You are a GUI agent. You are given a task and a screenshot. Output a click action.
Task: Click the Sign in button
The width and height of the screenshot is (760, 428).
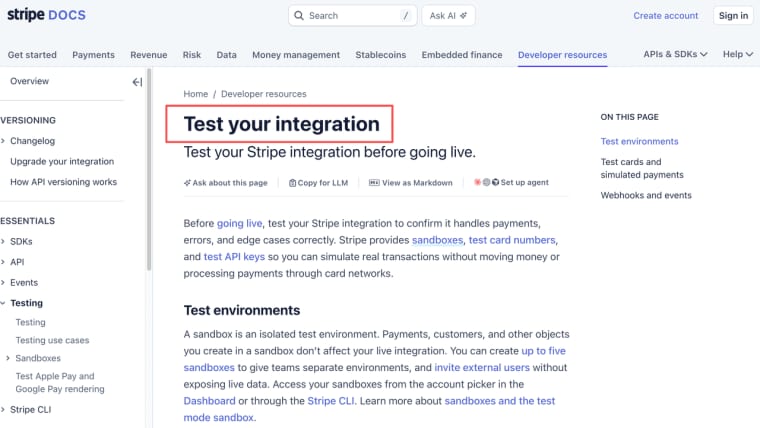pos(733,16)
